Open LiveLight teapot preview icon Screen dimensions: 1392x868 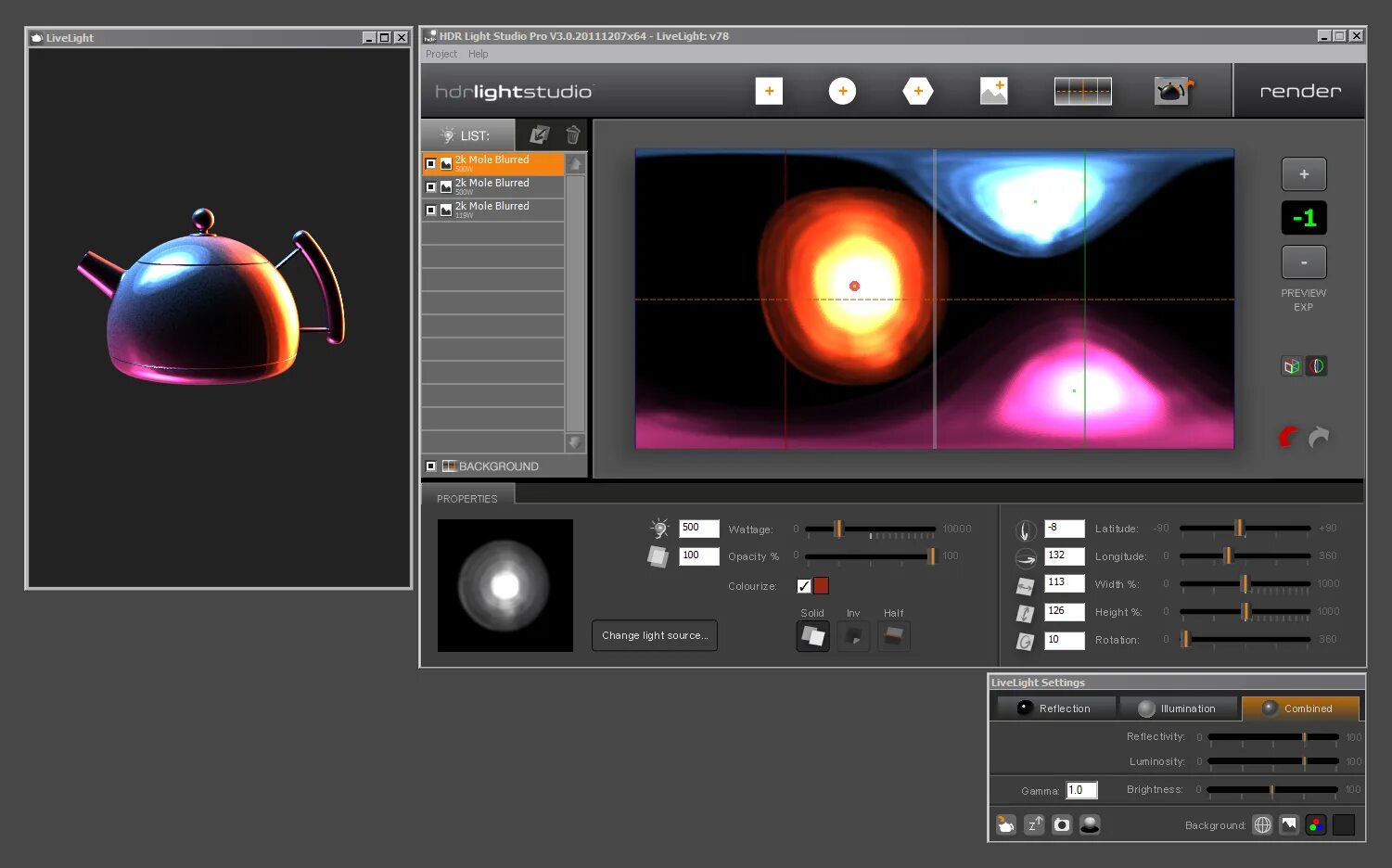click(1174, 91)
